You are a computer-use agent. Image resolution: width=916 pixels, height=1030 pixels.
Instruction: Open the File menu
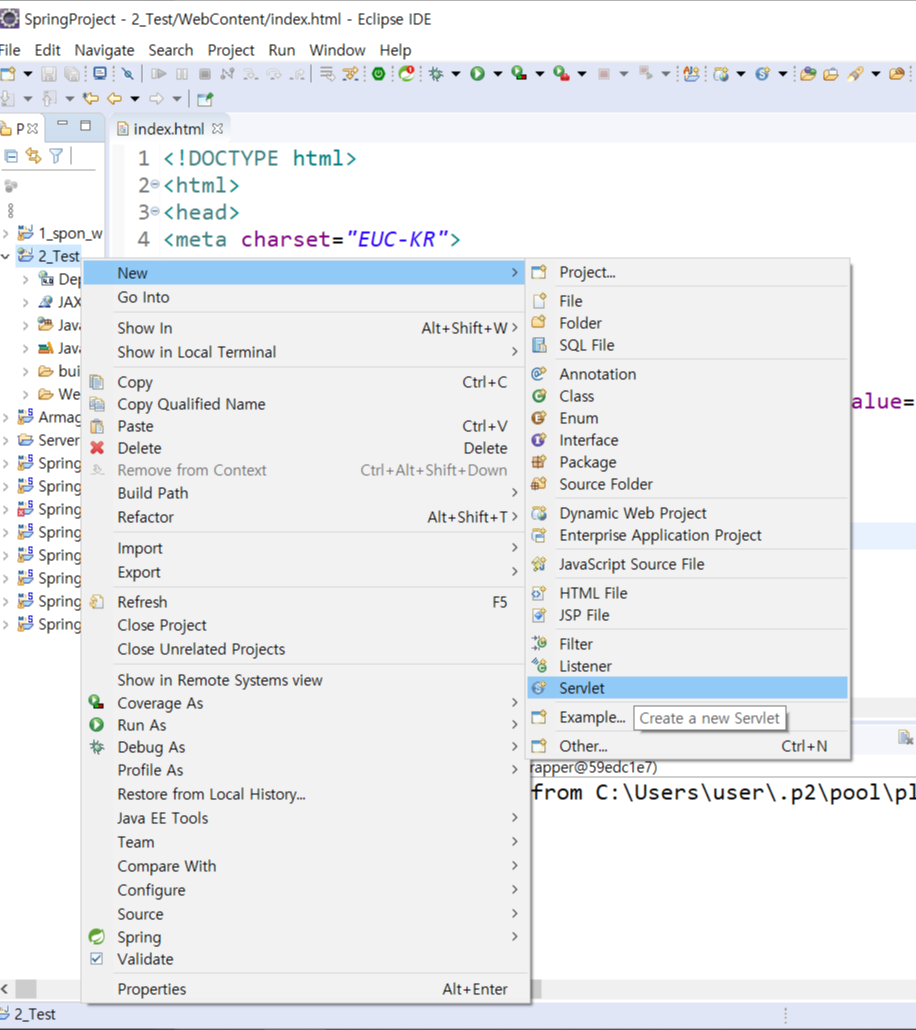(10, 50)
